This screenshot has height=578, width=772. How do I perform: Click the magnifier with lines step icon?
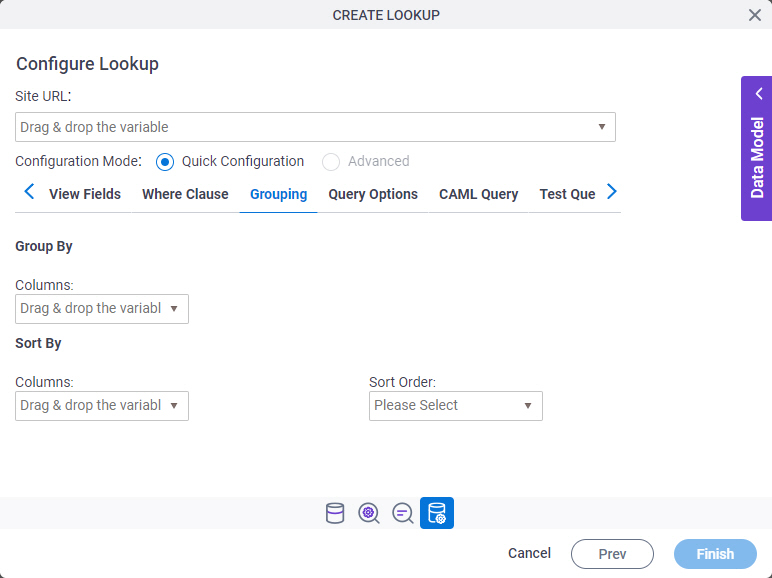pos(403,513)
